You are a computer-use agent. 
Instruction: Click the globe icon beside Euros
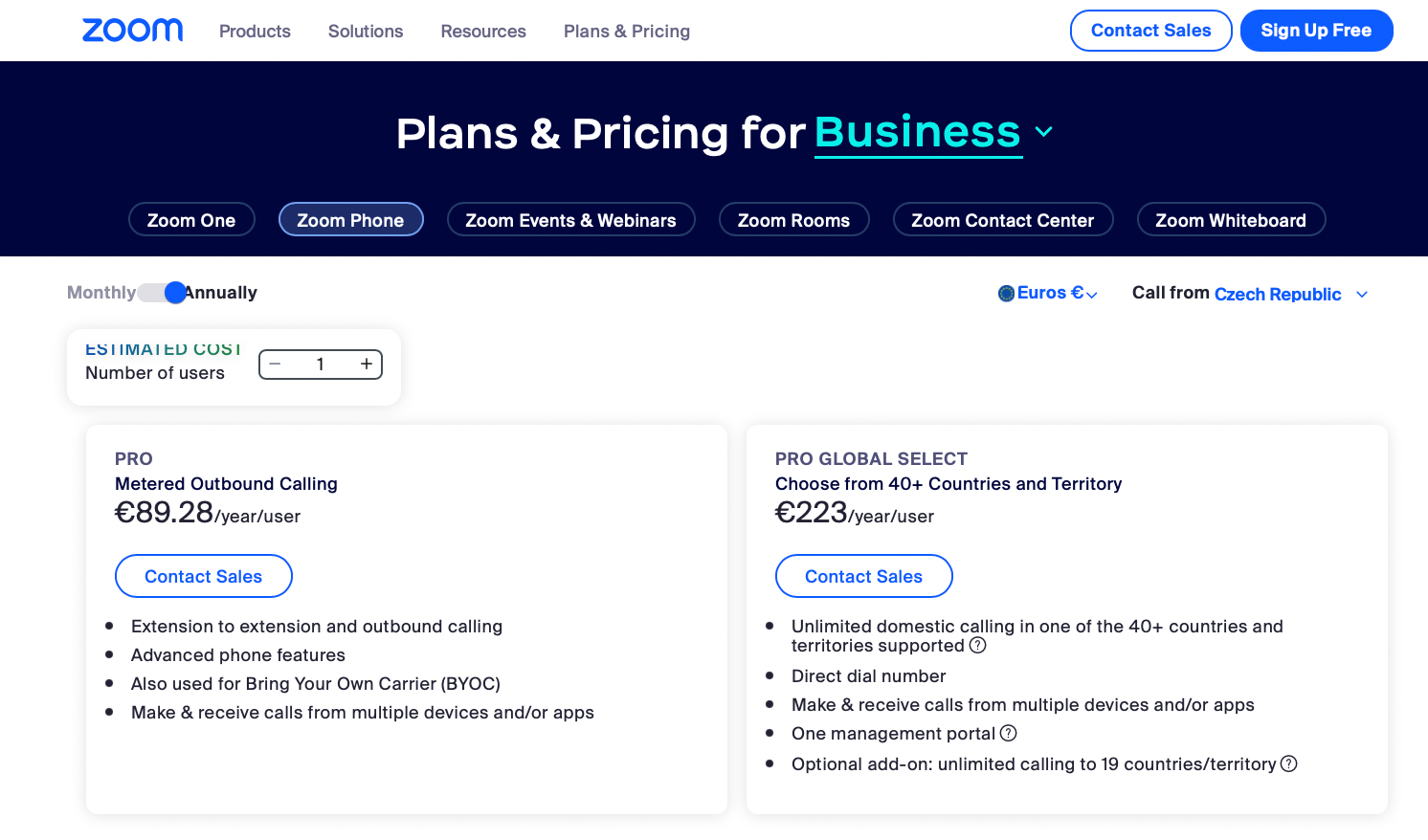[1006, 294]
